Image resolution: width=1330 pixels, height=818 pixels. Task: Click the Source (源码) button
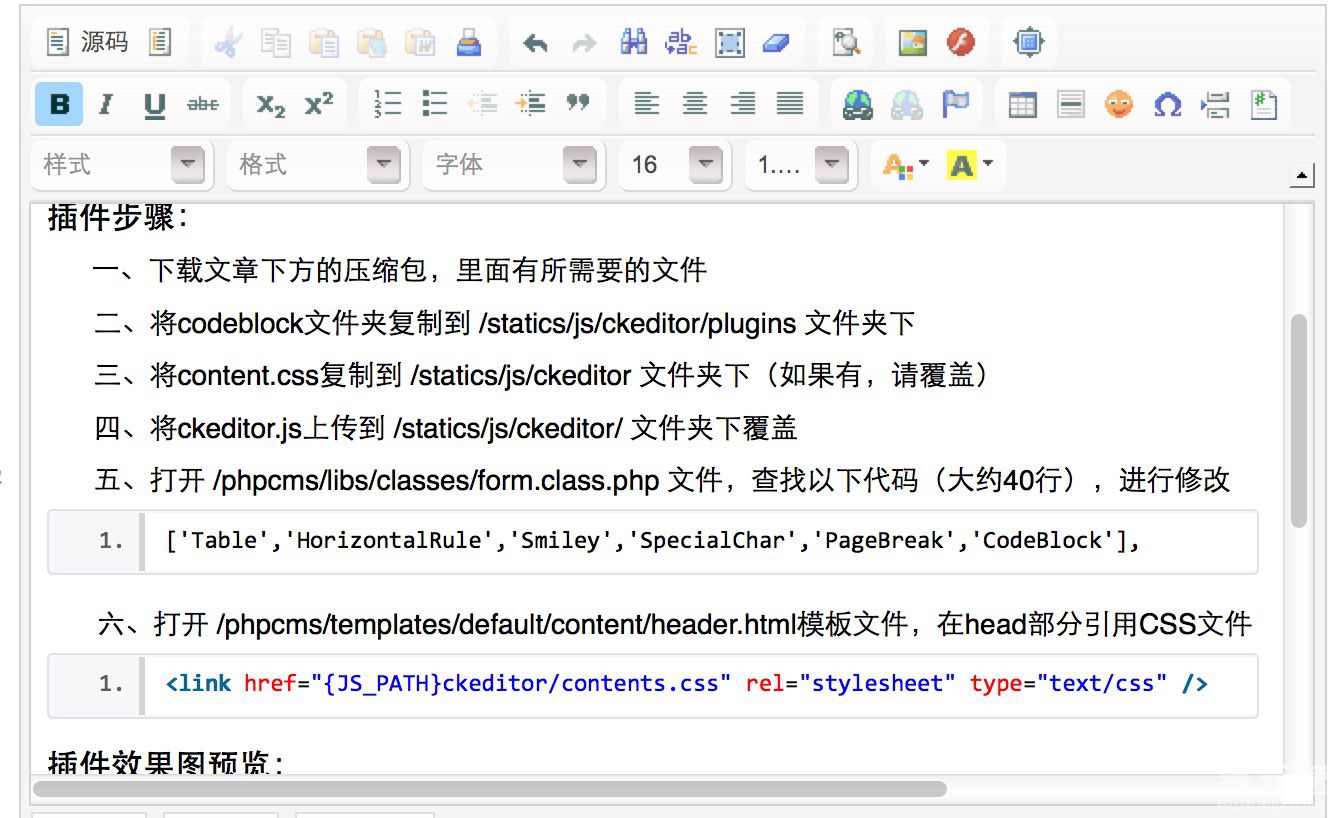pos(89,42)
